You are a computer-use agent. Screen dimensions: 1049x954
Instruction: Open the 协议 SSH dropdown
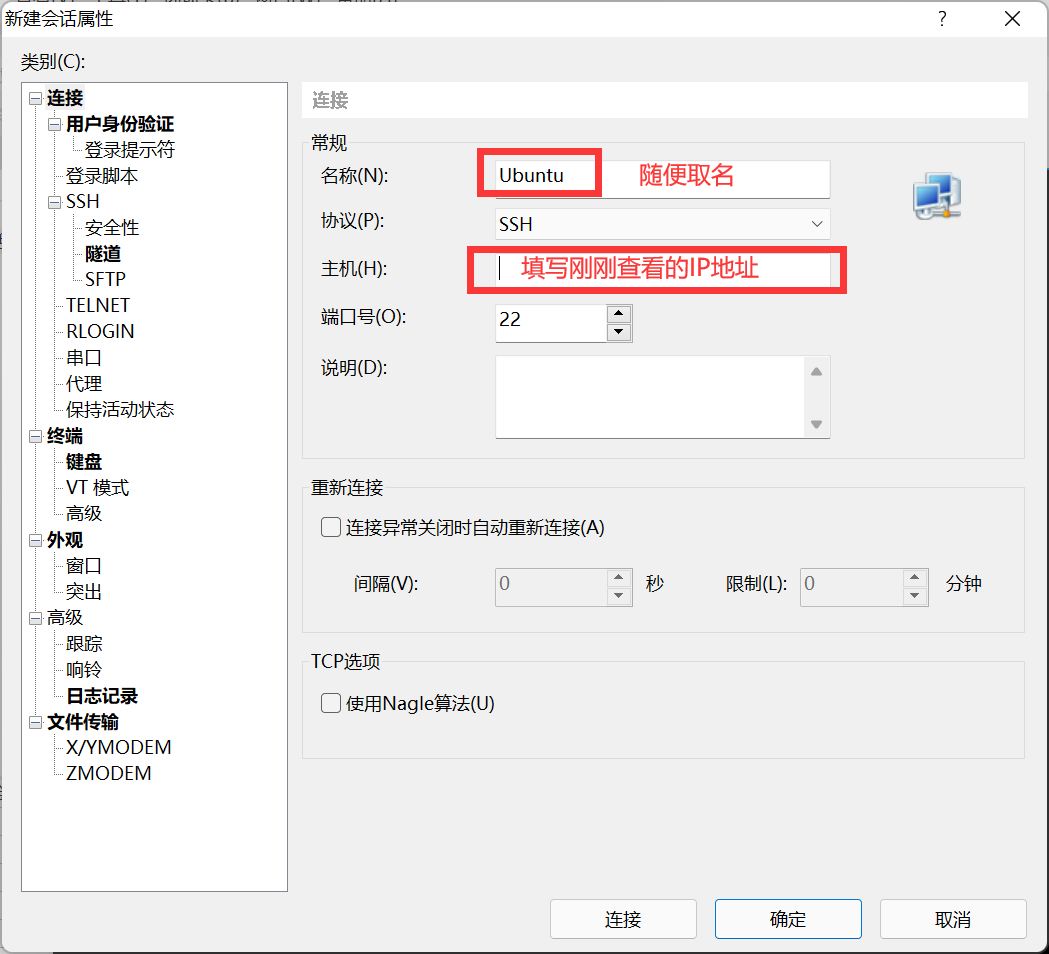[662, 224]
